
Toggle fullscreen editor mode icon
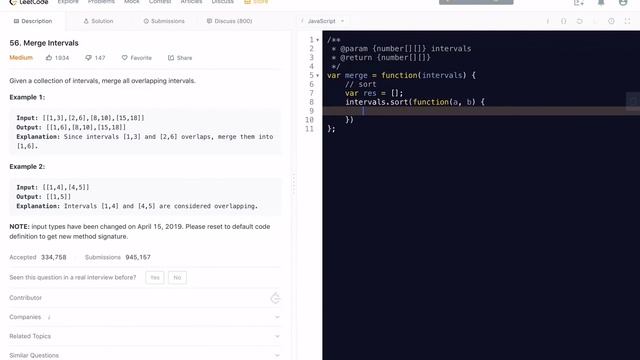[x=627, y=21]
